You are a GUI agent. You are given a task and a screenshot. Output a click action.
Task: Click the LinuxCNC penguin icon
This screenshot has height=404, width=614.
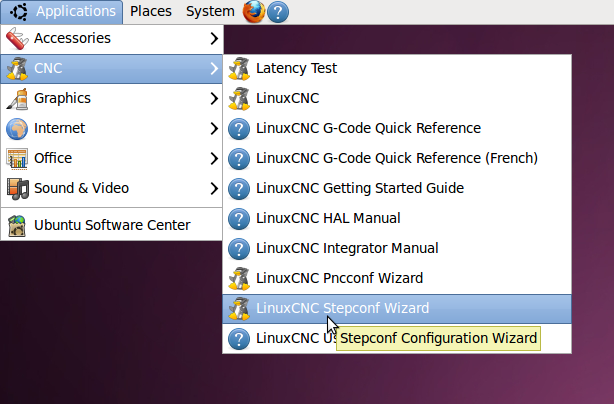239,99
